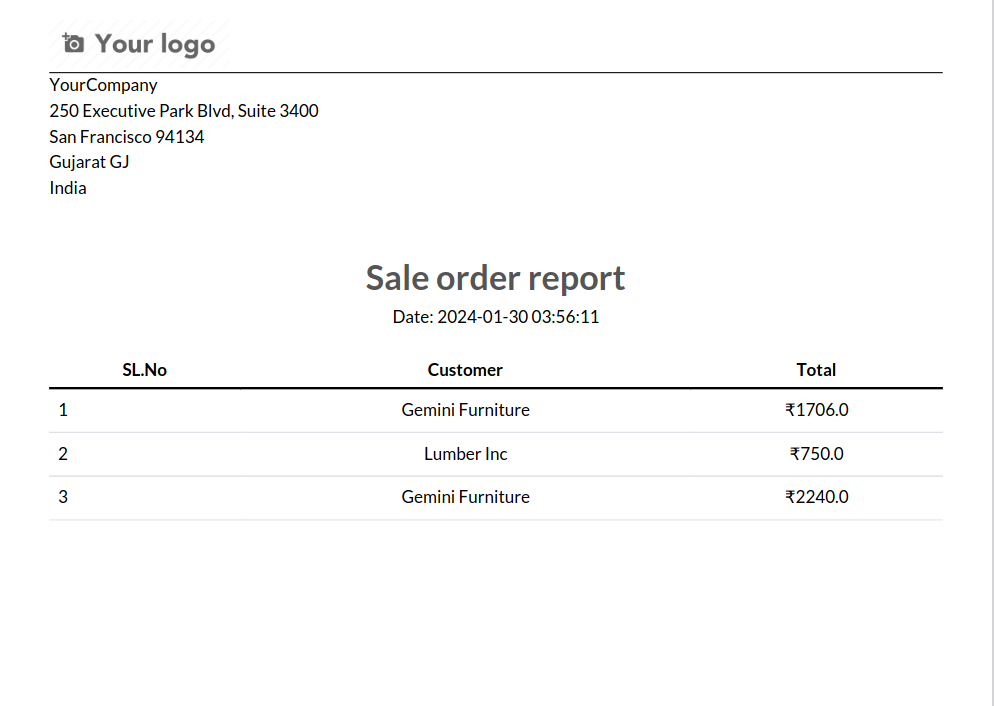The width and height of the screenshot is (994, 706).
Task: Click the vertical scrollbar on the right edge
Action: (x=990, y=353)
